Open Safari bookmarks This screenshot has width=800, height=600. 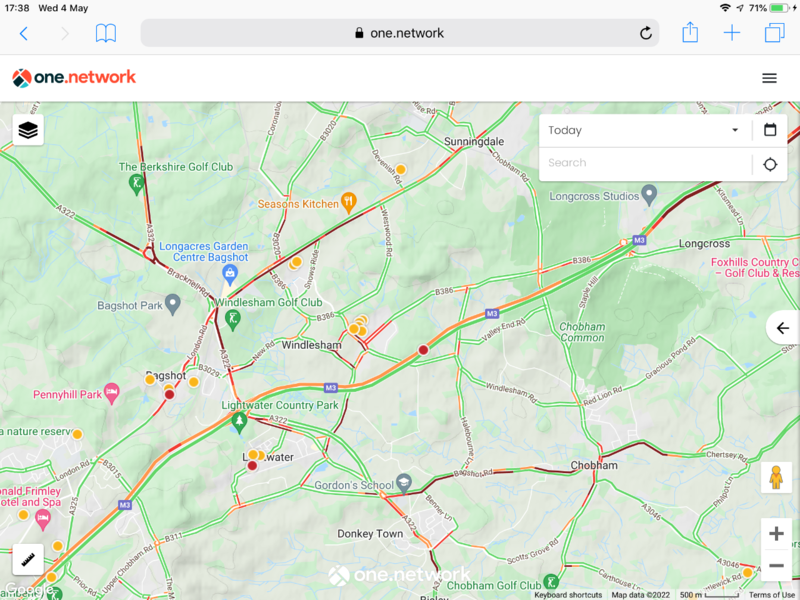tap(106, 33)
